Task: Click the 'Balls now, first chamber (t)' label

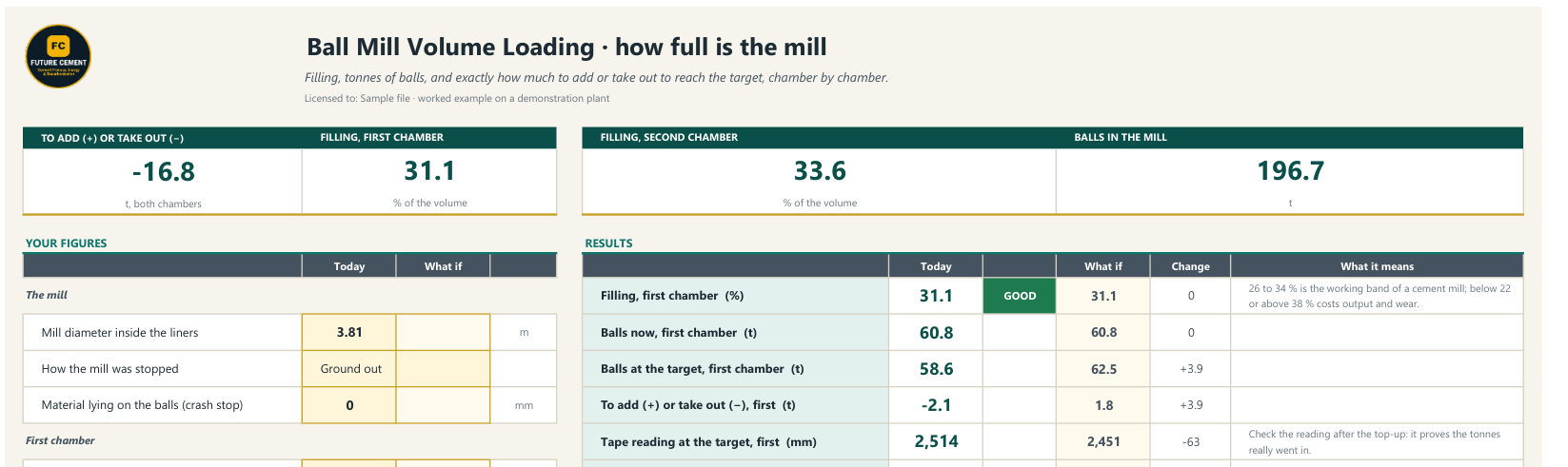Action: pyautogui.click(x=679, y=333)
